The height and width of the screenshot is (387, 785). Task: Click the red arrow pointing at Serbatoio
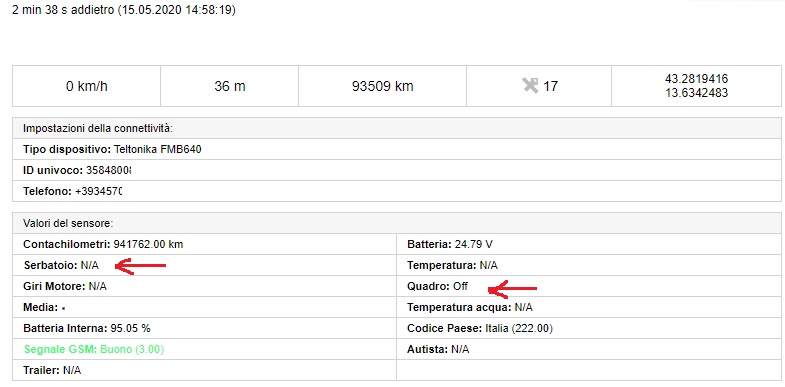coord(141,266)
